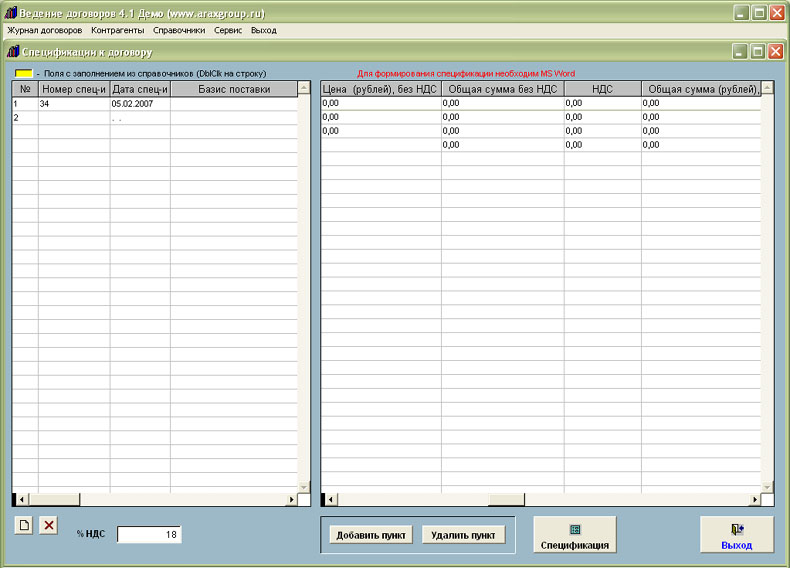The image size is (790, 568).
Task: Select row number 1 in left table
Action: [x=25, y=104]
